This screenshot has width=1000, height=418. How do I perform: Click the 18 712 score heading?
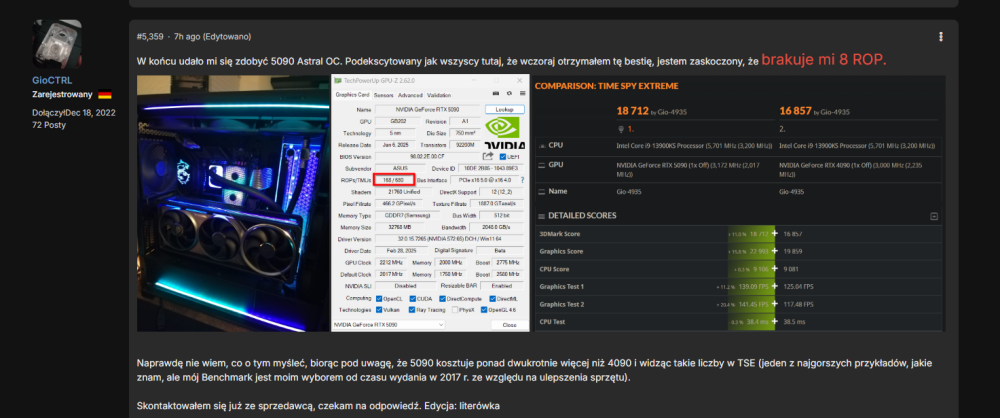click(631, 111)
